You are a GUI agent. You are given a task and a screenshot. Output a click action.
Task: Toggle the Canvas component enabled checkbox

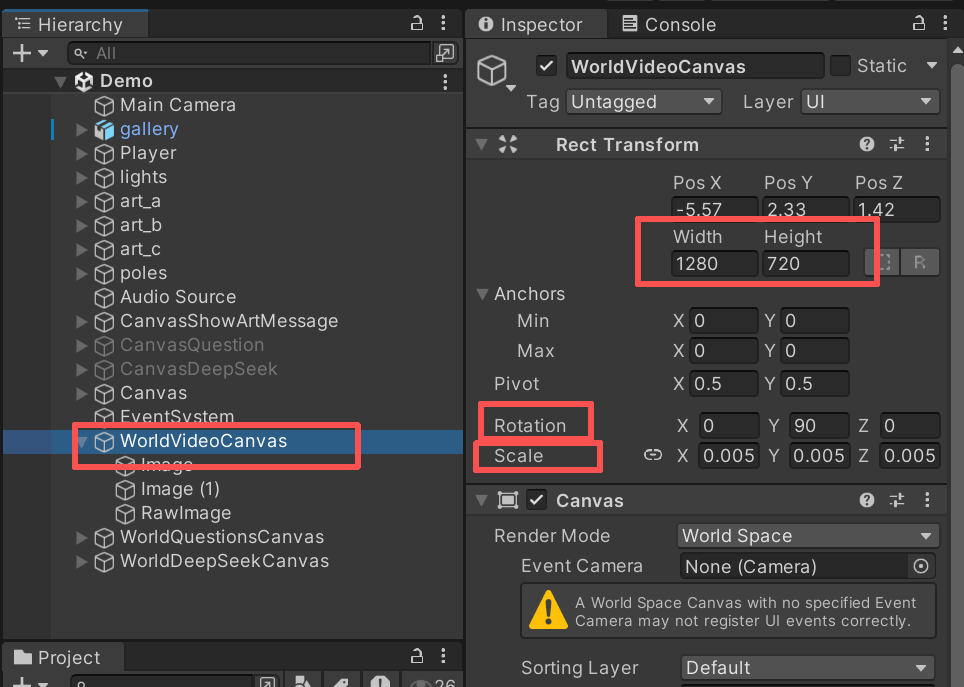[537, 500]
